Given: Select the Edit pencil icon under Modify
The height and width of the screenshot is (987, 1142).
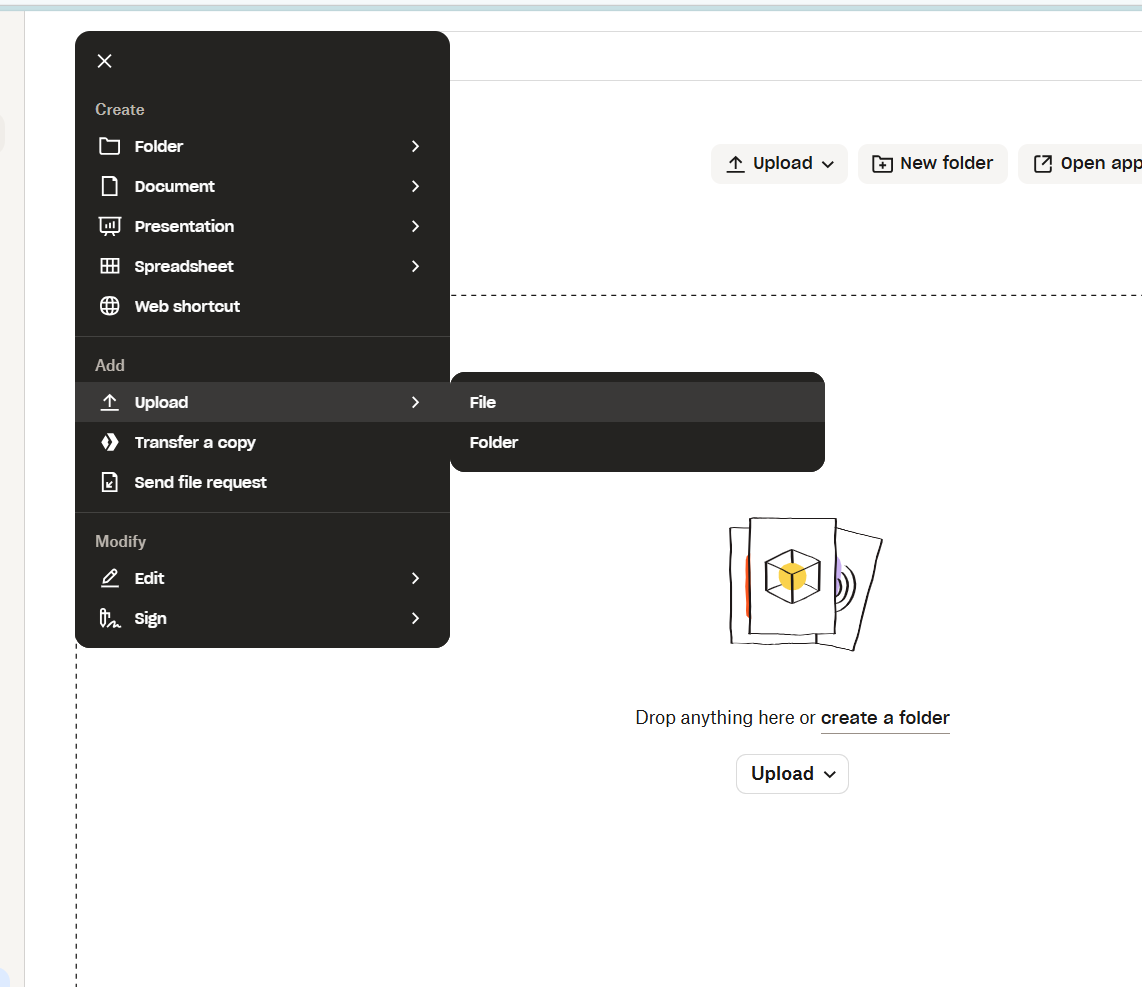Looking at the screenshot, I should pos(110,578).
